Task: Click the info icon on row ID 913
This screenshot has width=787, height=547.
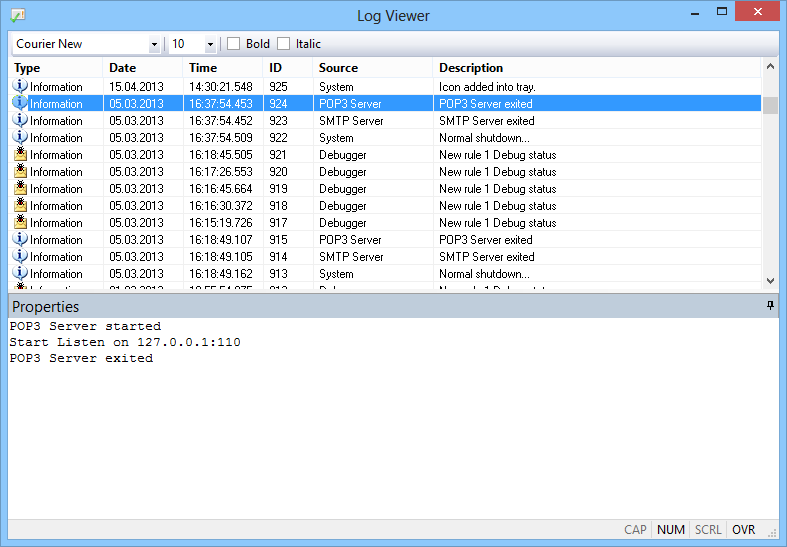Action: (x=20, y=273)
